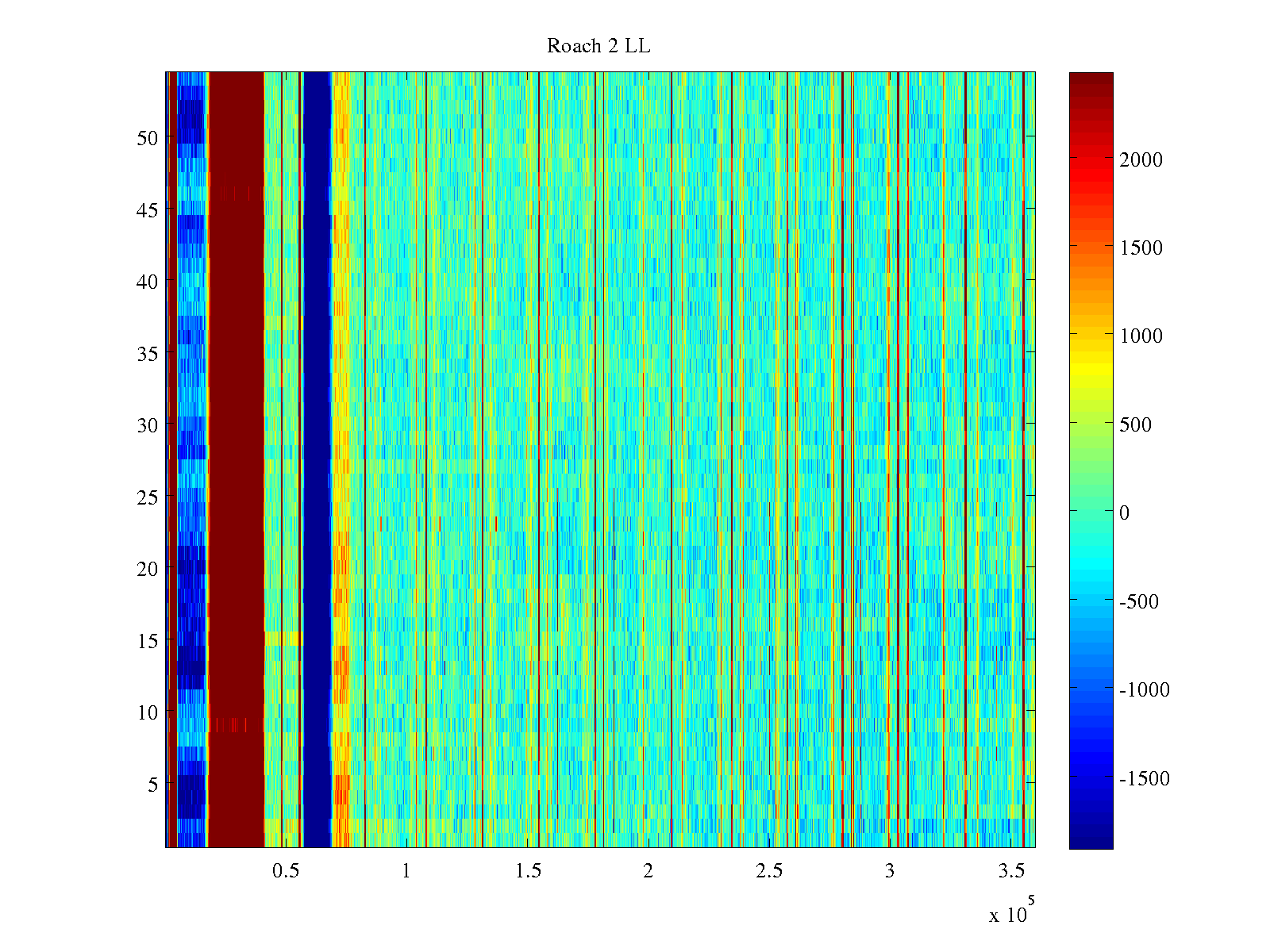The image size is (1270, 952).
Task: Click colorbar label 2000
Action: [1141, 159]
